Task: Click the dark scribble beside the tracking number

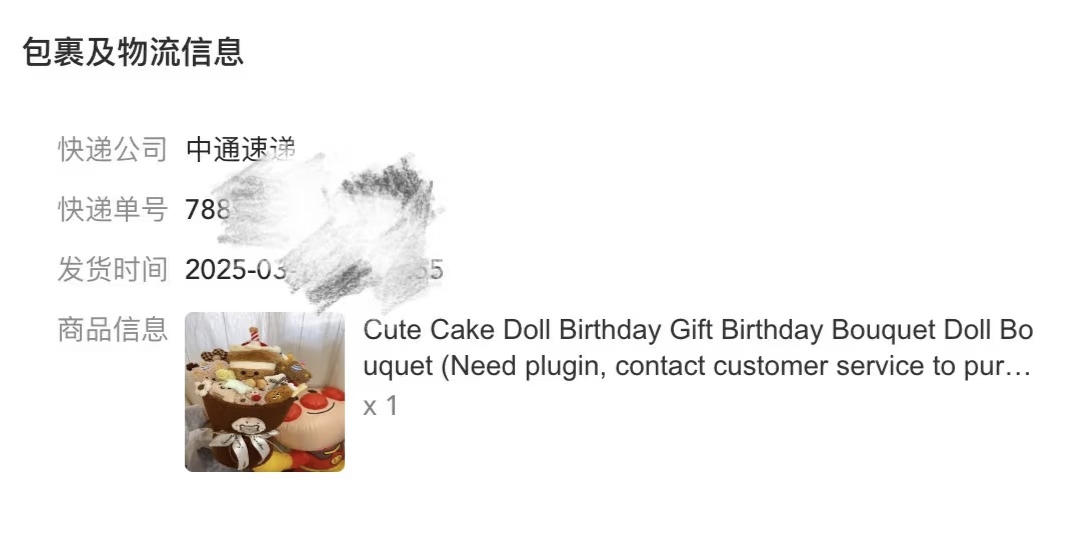Action: [x=390, y=185]
